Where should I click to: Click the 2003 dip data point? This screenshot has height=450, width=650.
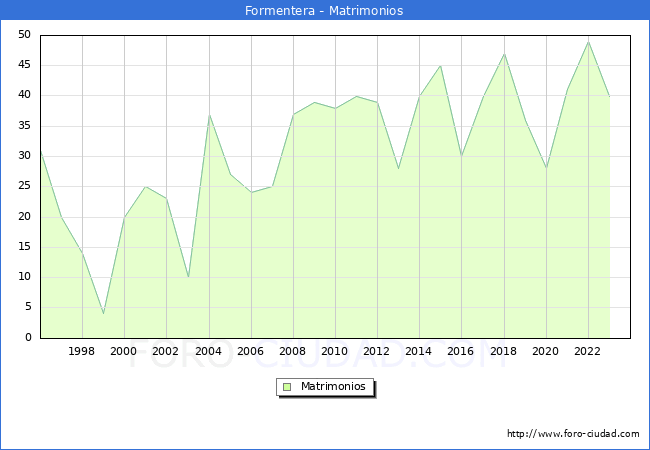point(189,277)
